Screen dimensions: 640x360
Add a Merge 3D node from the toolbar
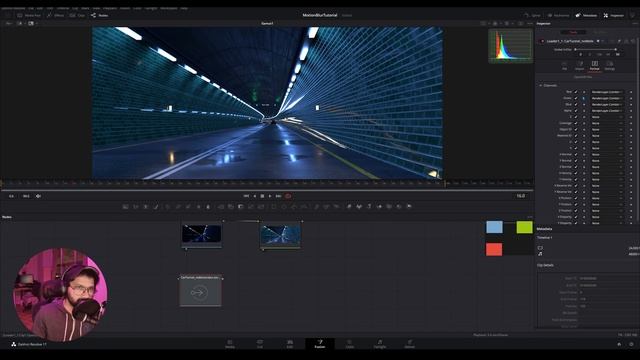tap(380, 207)
